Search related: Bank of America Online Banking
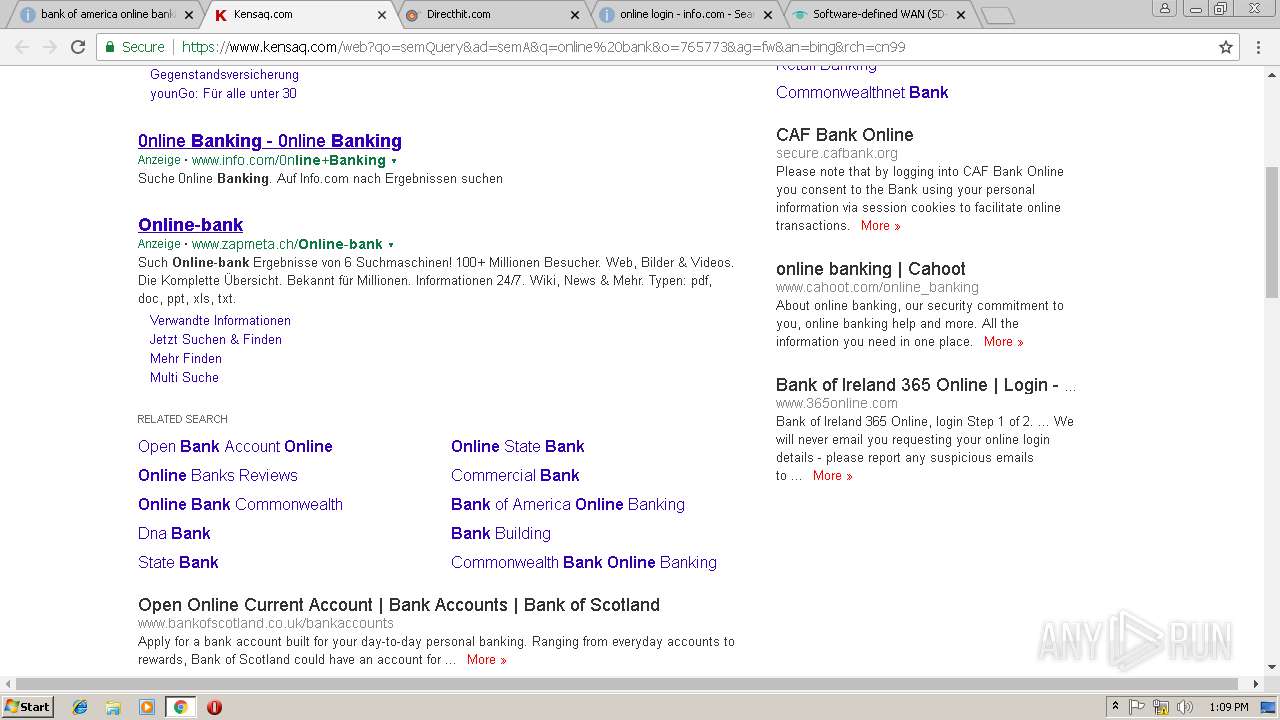The height and width of the screenshot is (720, 1280). pos(568,505)
